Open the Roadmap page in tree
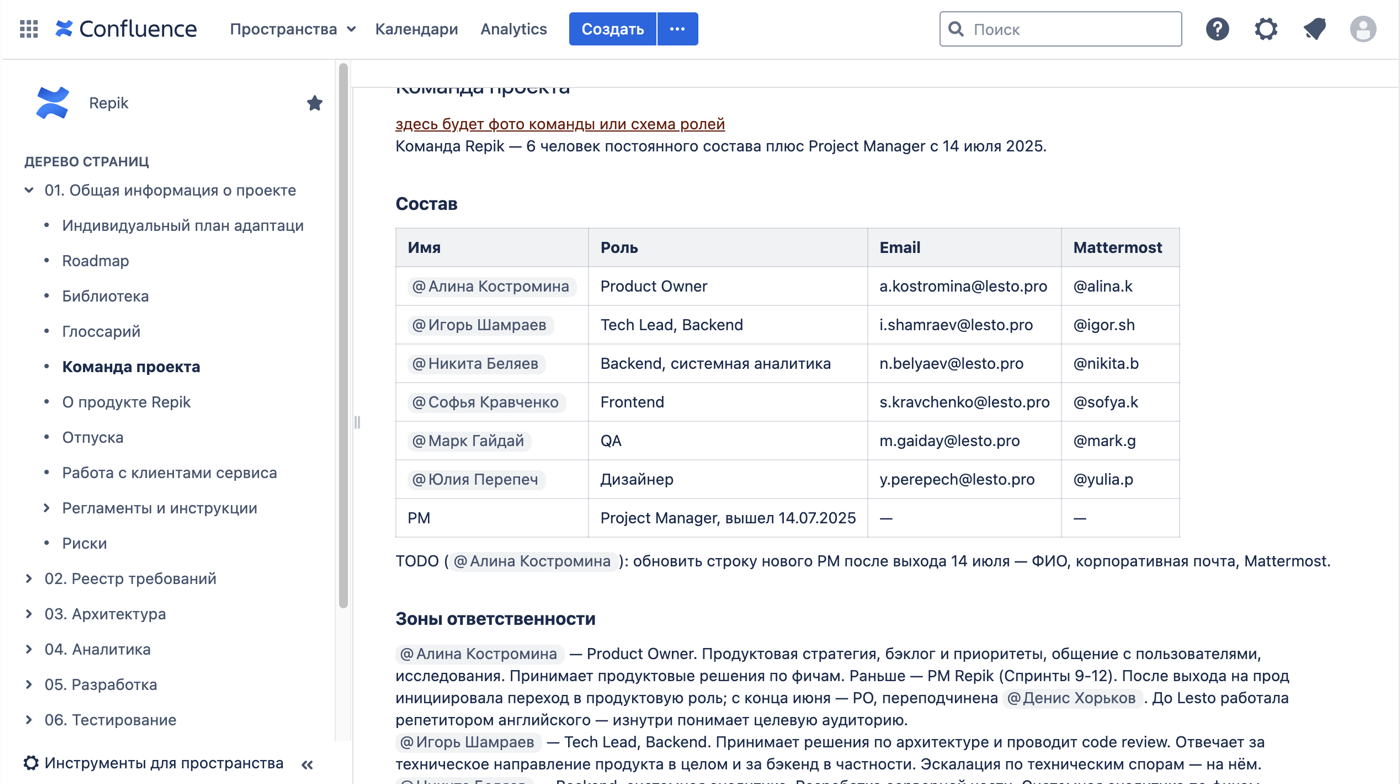 coord(95,261)
